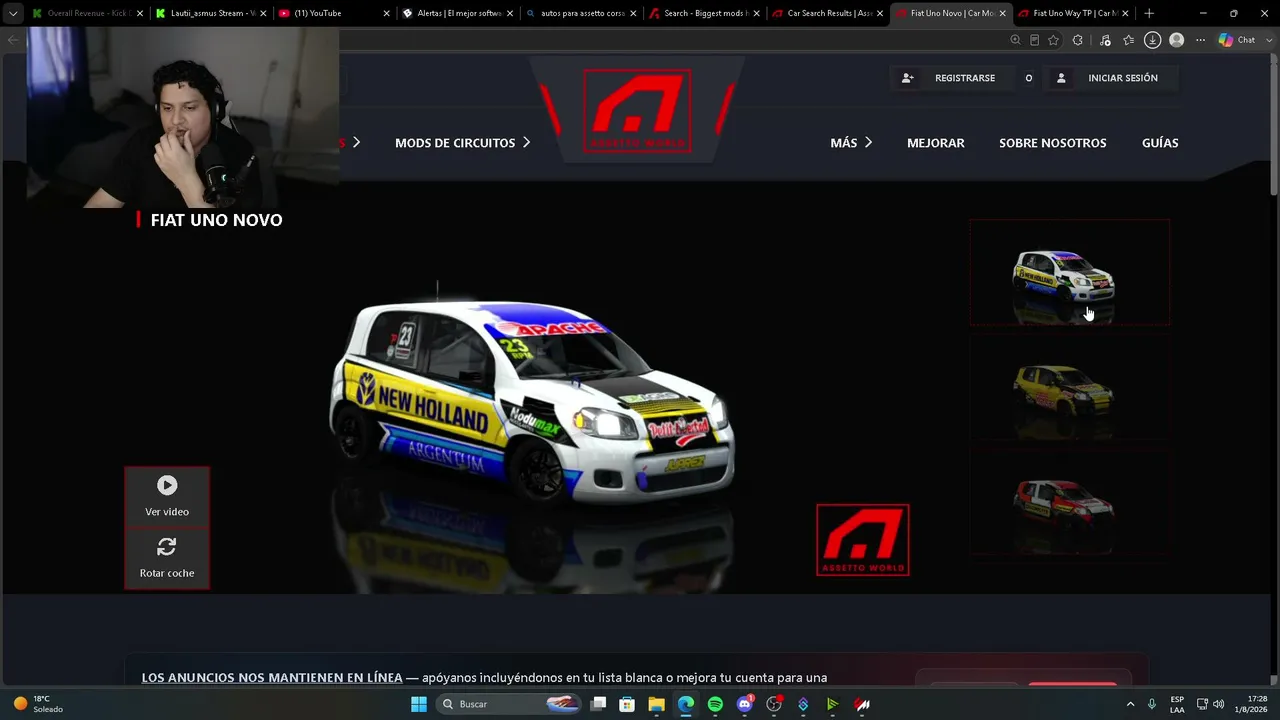Open the browser downloads icon

coord(1152,40)
